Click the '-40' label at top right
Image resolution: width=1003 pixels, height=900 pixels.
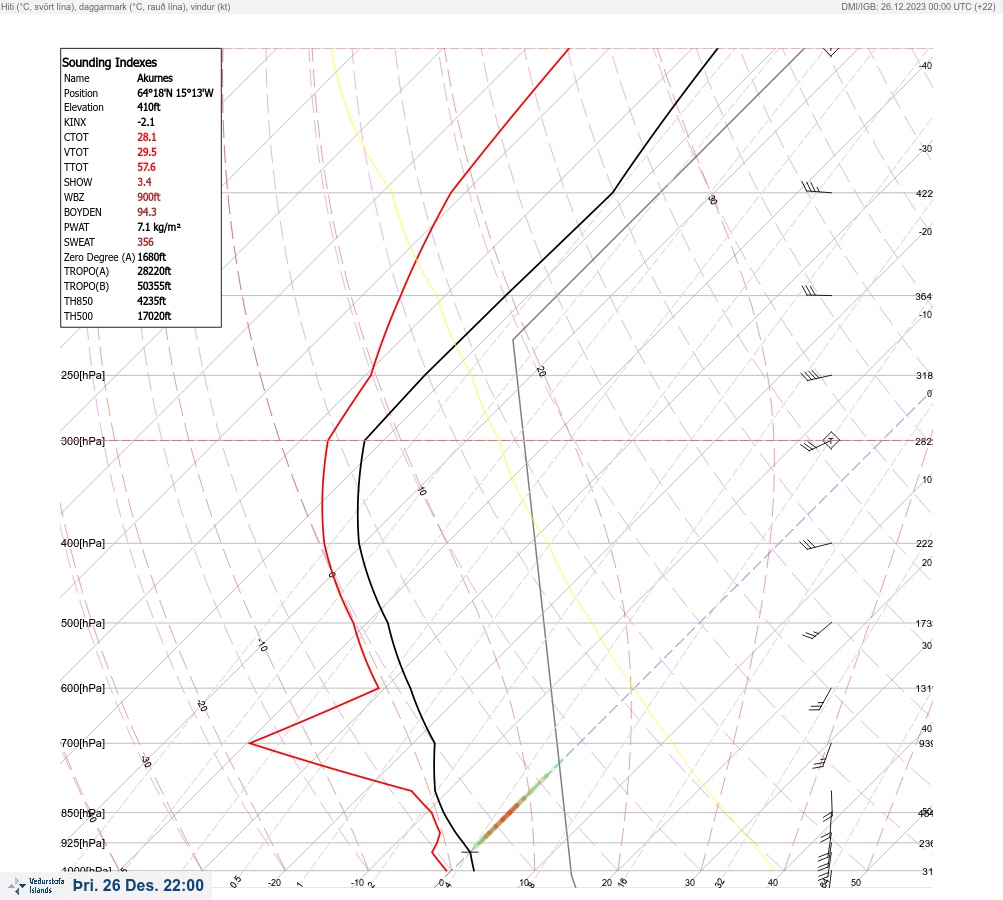926,66
